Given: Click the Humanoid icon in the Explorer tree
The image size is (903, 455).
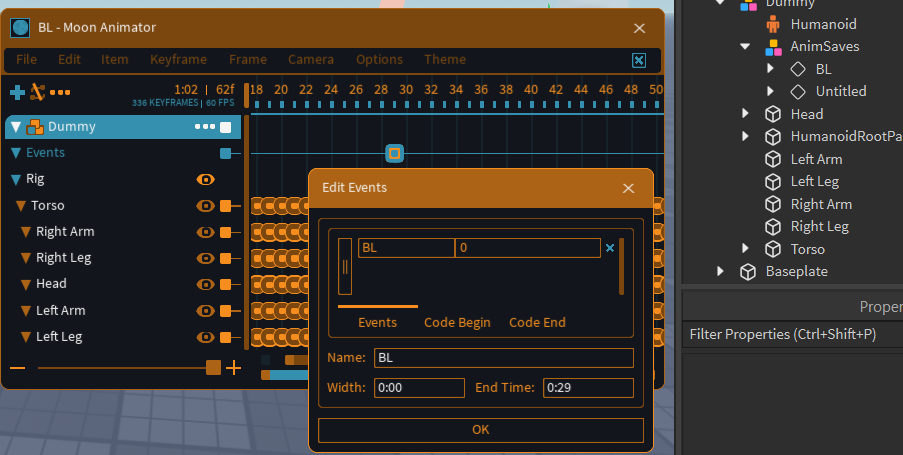Looking at the screenshot, I should tap(773, 24).
